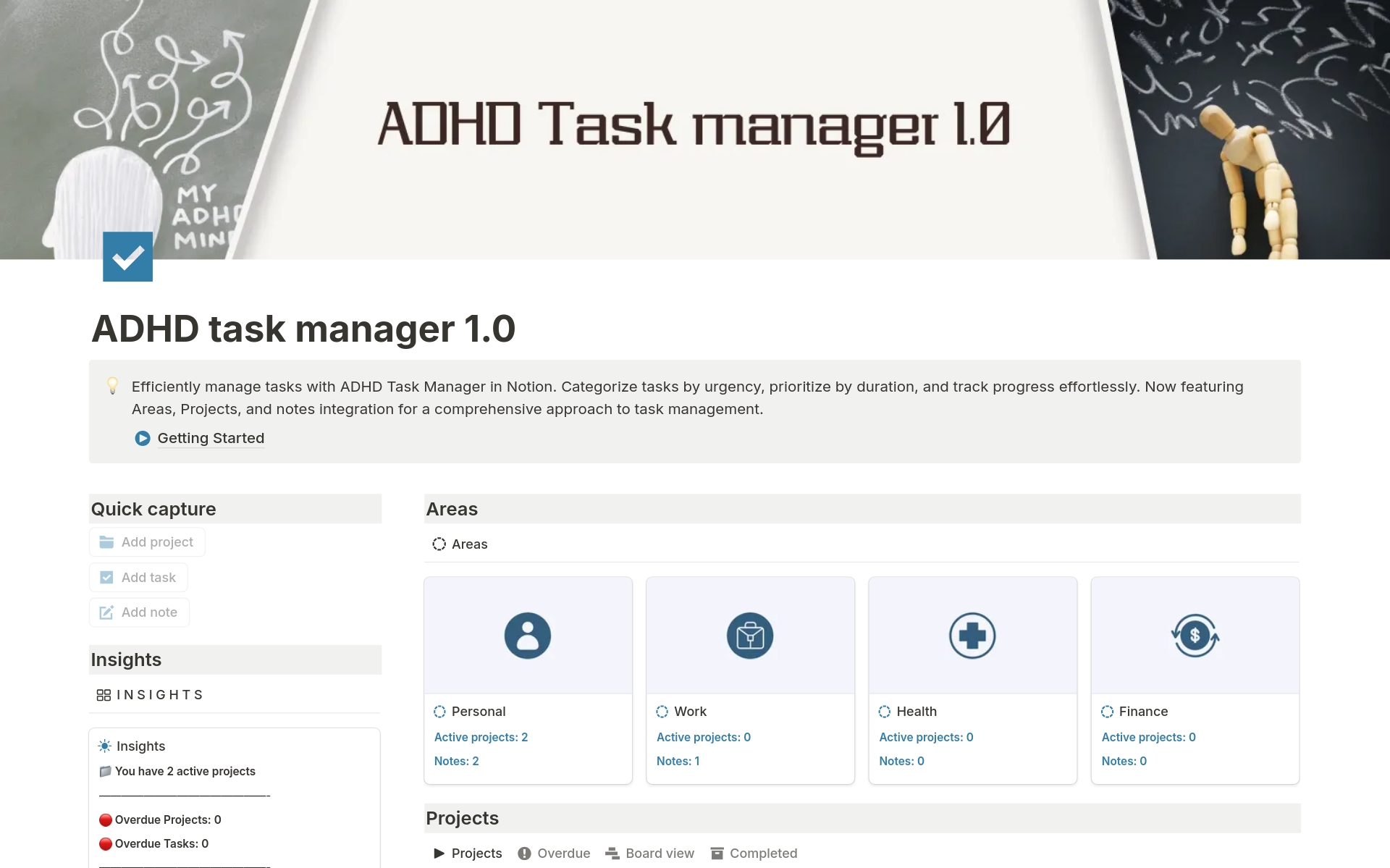This screenshot has width=1390, height=868.
Task: Click the spinner icon next to Areas label
Action: coord(439,544)
